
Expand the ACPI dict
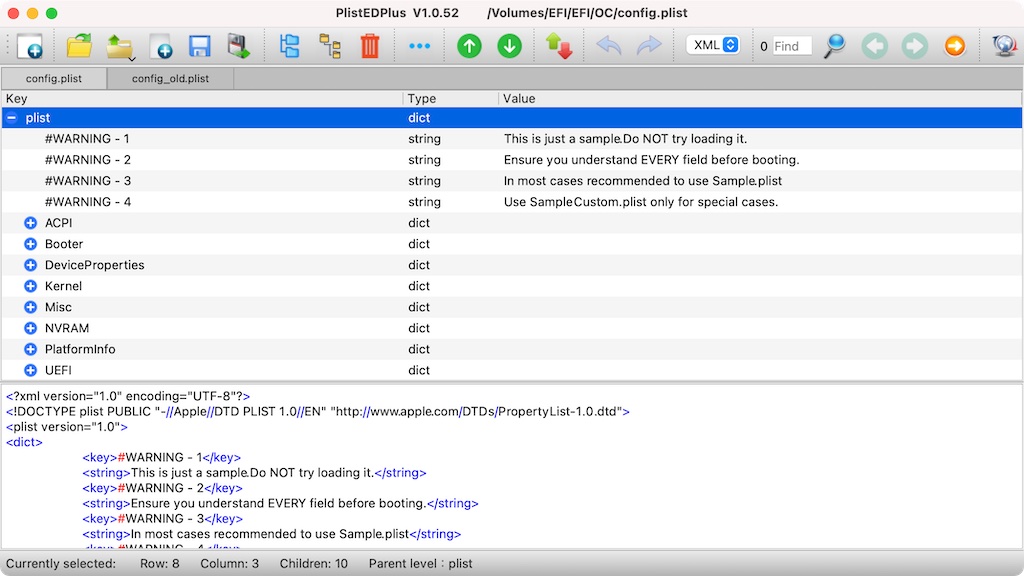(31, 223)
